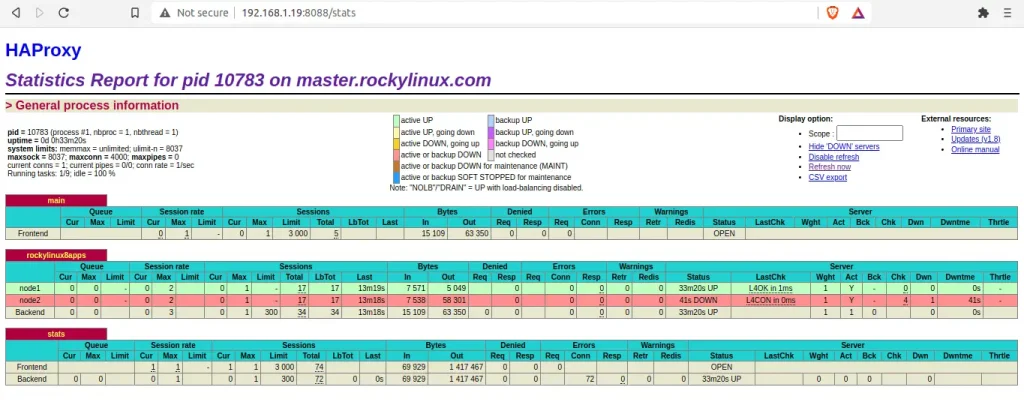Download via the CSV export link
This screenshot has width=1024, height=417.
pyautogui.click(x=827, y=177)
